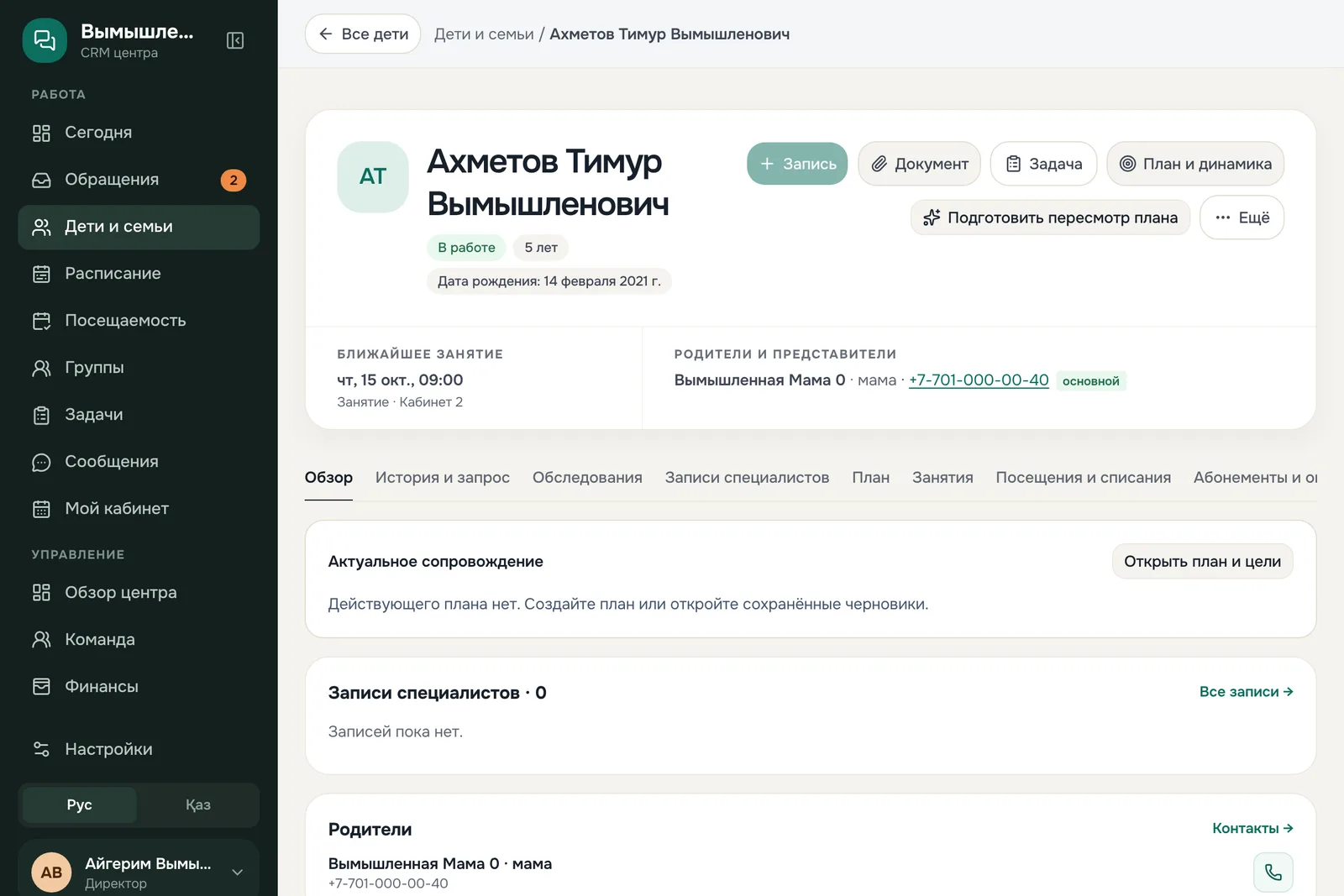Click the Настройки sliders icon
This screenshot has width=1344, height=896.
click(41, 749)
